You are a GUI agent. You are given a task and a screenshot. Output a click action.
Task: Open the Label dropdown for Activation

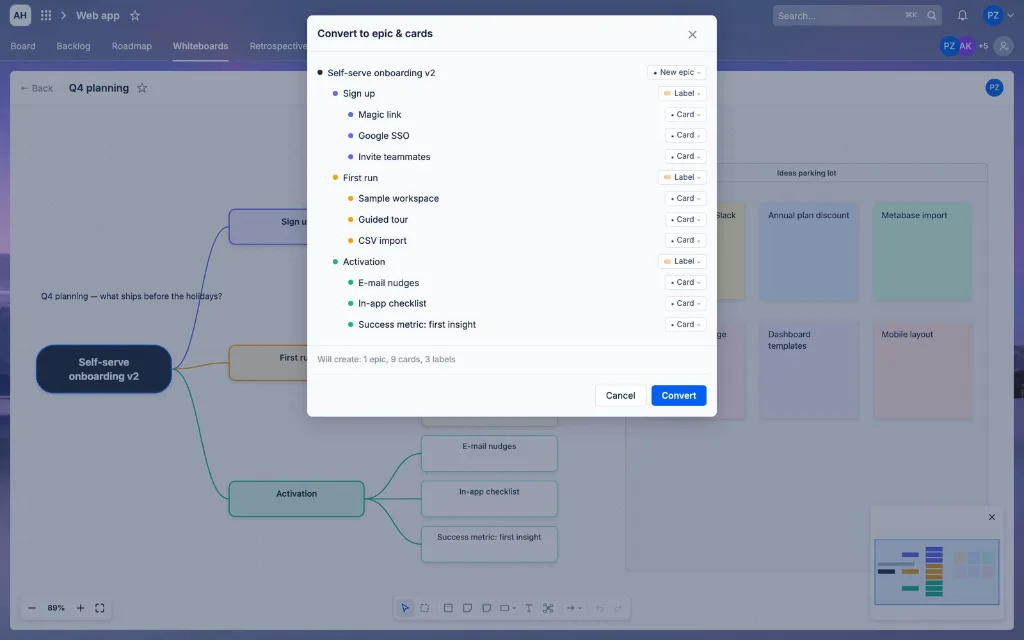pos(682,261)
